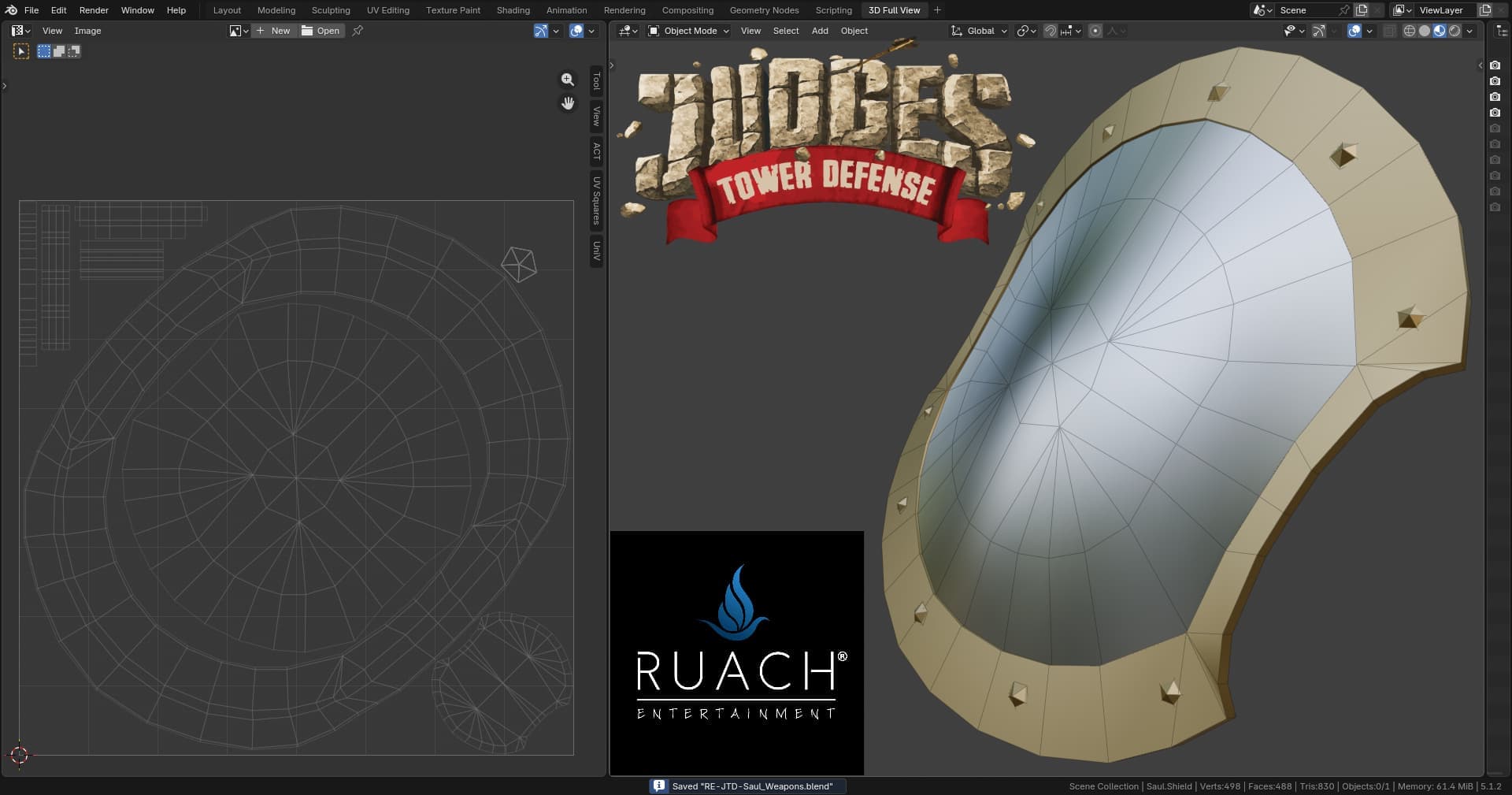Viewport: 1512px width, 795px height.
Task: Switch to material preview shading
Action: (x=1440, y=31)
